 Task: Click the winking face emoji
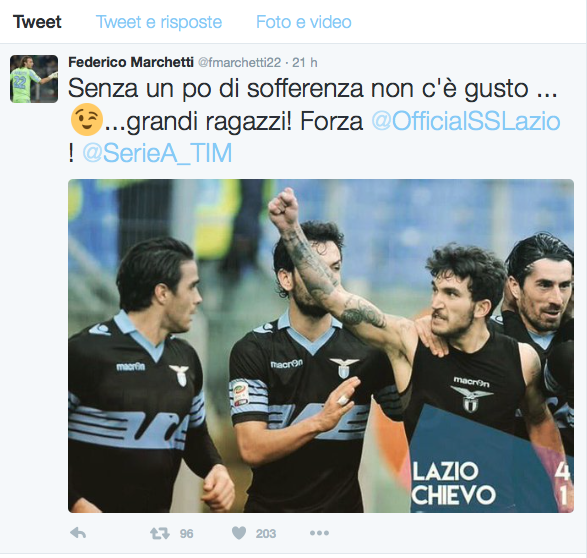coord(86,119)
